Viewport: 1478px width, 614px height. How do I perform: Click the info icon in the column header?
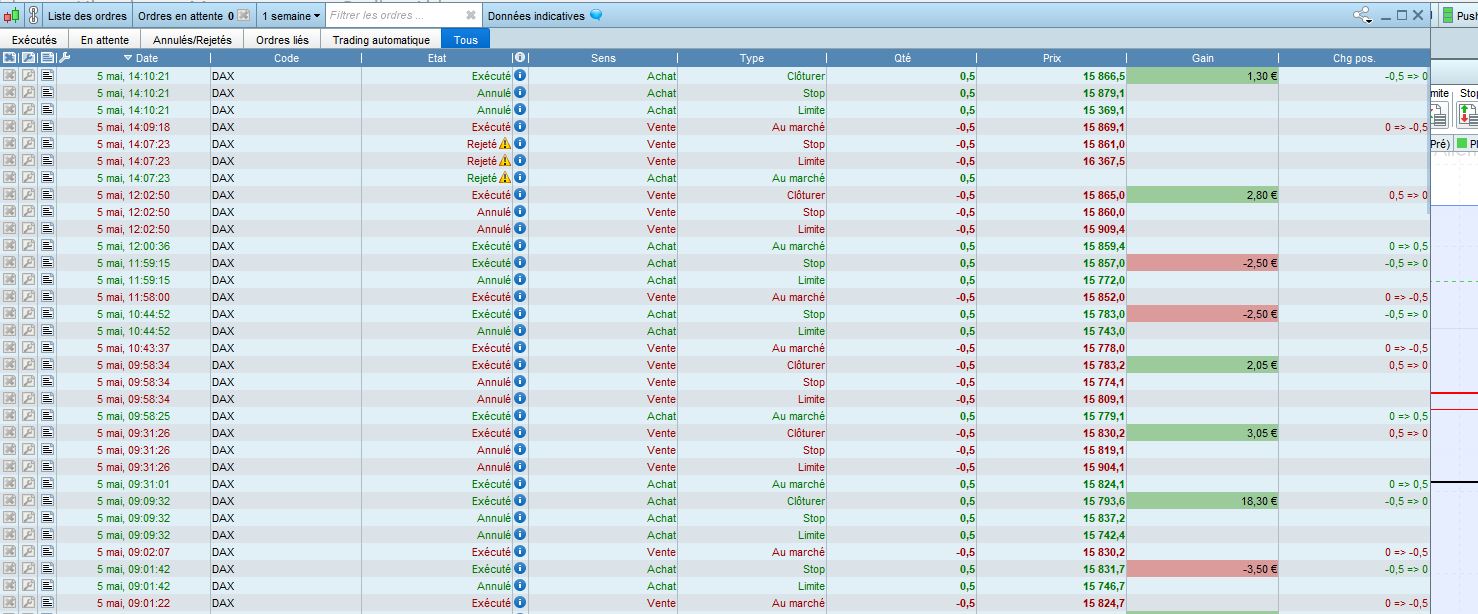519,58
